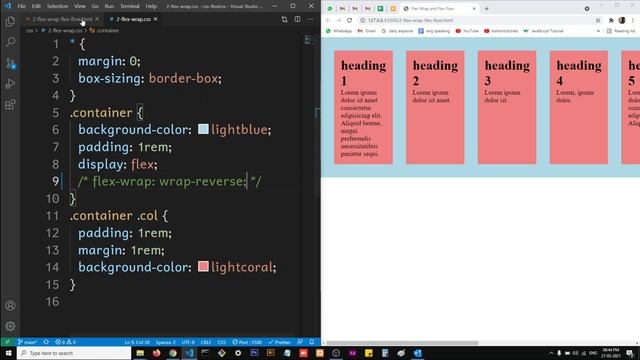
Task: Open the lightcoral color picker swatch
Action: point(203,267)
